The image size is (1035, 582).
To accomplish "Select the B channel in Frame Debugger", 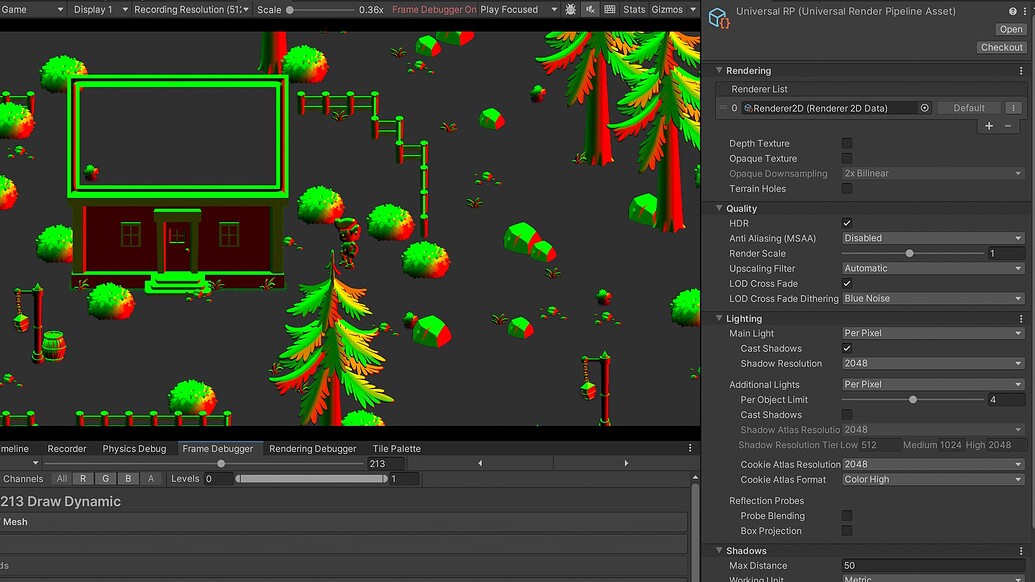I will [128, 479].
